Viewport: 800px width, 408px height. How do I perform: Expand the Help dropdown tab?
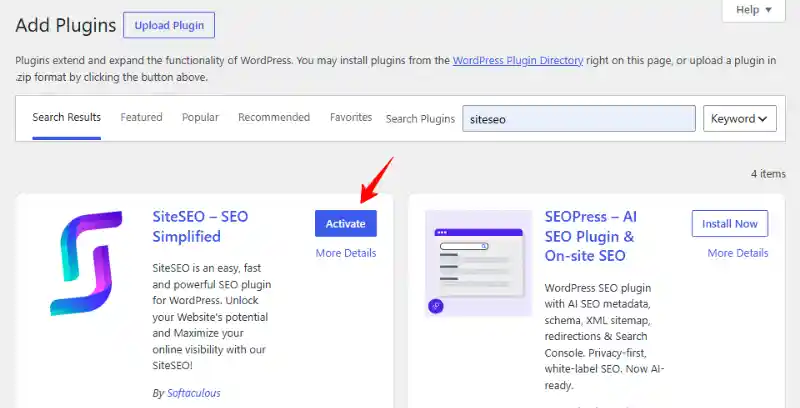pos(754,10)
